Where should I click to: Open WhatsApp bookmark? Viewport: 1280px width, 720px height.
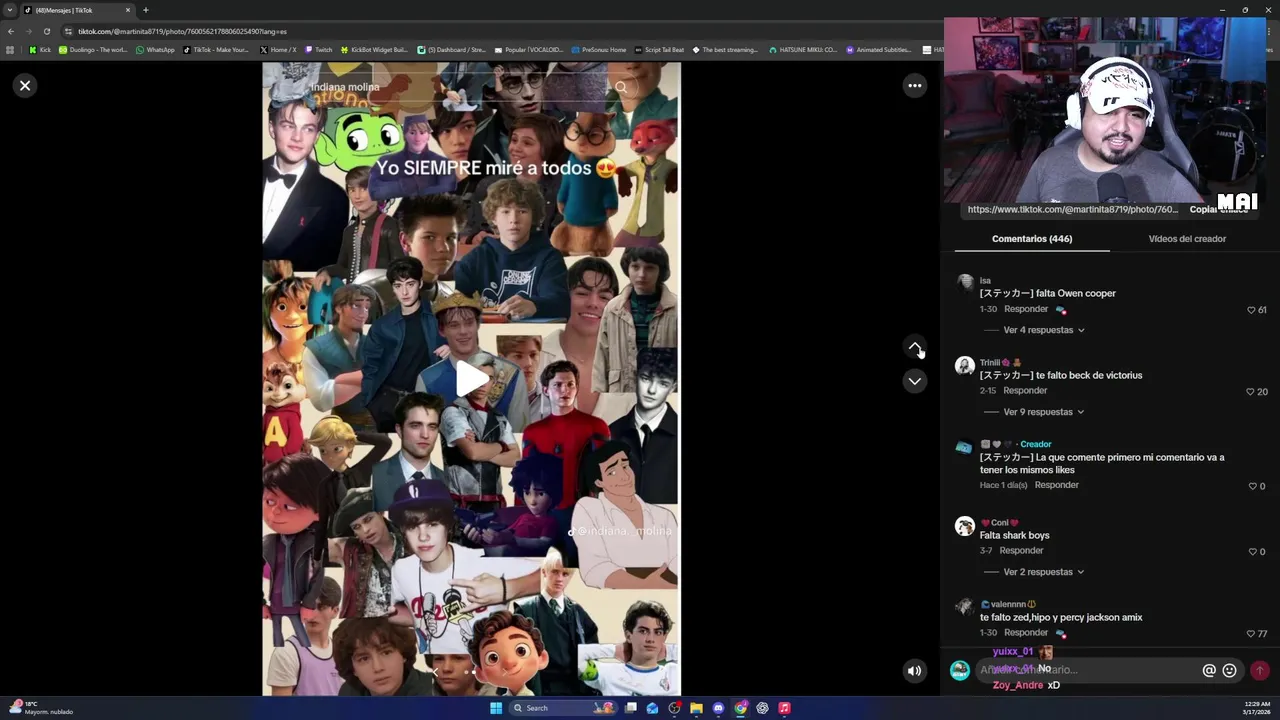(155, 50)
